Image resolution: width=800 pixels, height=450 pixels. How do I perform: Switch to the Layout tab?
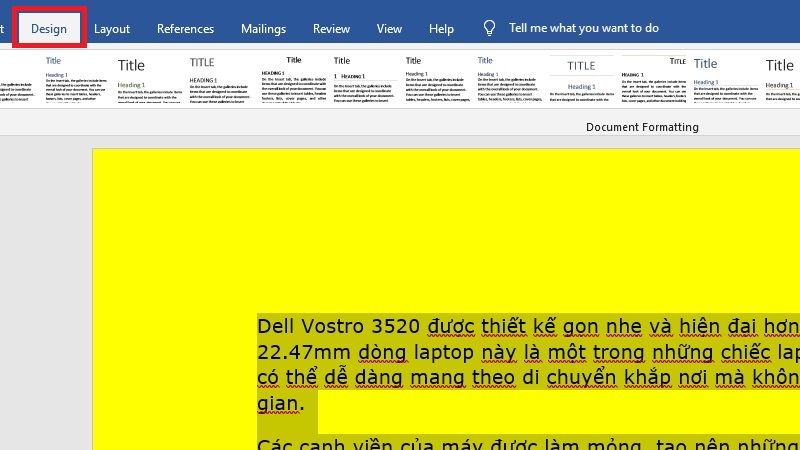[x=112, y=29]
